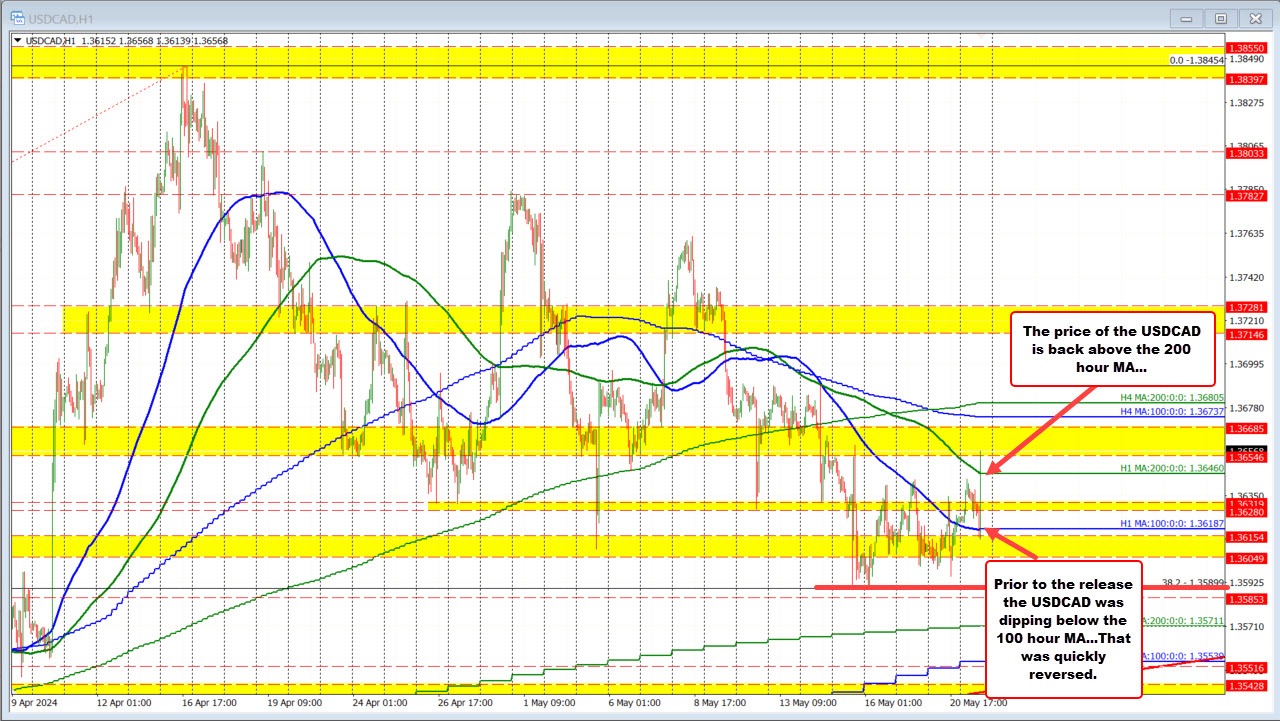The image size is (1280, 721).
Task: Click the 1.36780 price scale value
Action: click(1249, 408)
